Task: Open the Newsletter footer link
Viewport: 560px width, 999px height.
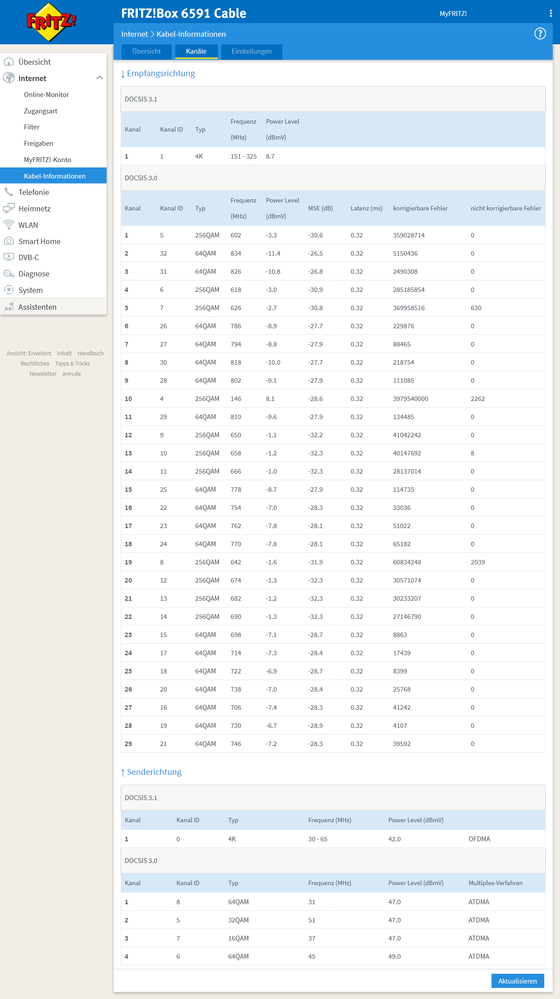Action: tap(43, 373)
